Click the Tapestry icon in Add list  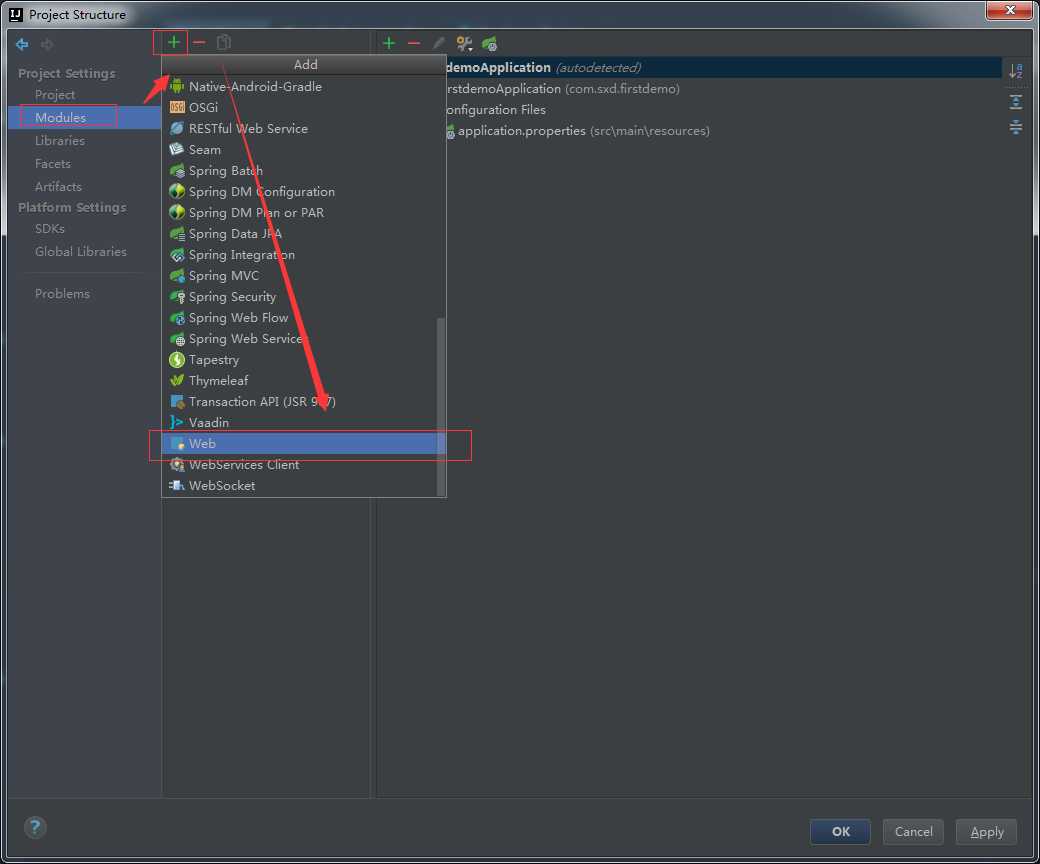pos(176,360)
